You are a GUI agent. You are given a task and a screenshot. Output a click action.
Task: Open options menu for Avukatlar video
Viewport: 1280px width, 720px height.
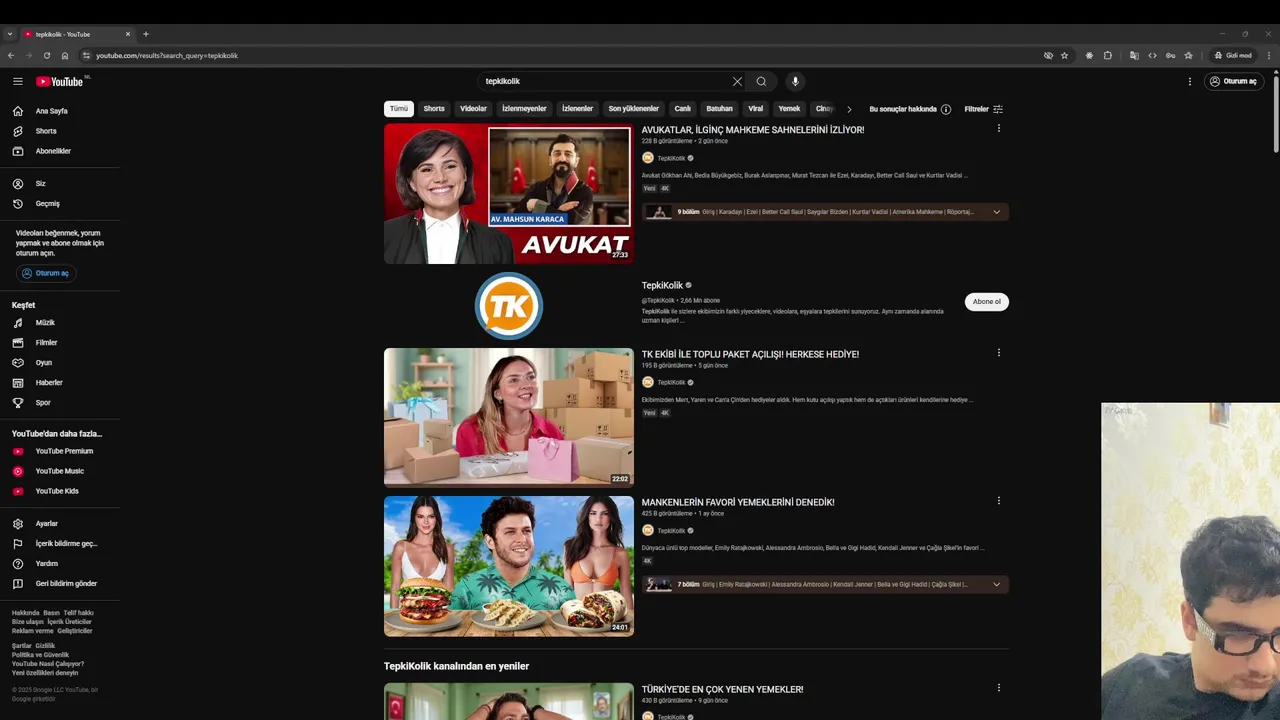pyautogui.click(x=998, y=128)
